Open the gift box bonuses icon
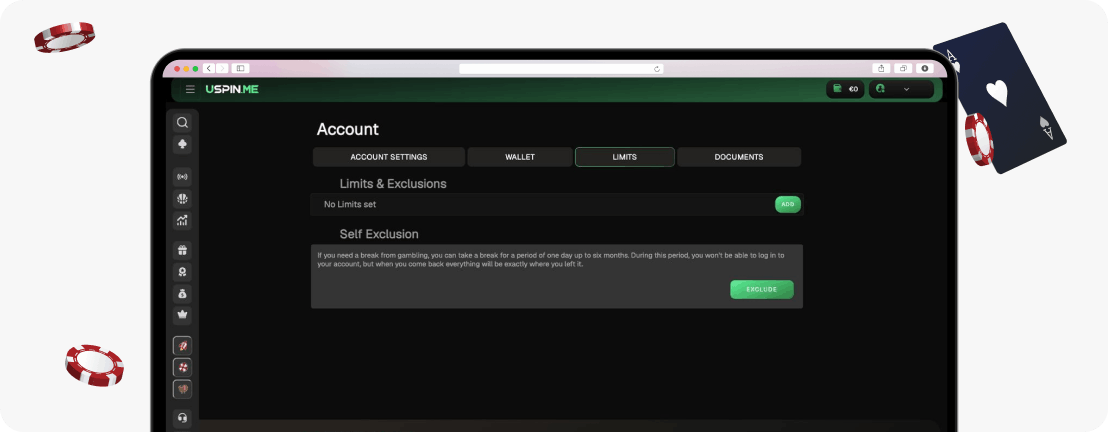 [182, 250]
